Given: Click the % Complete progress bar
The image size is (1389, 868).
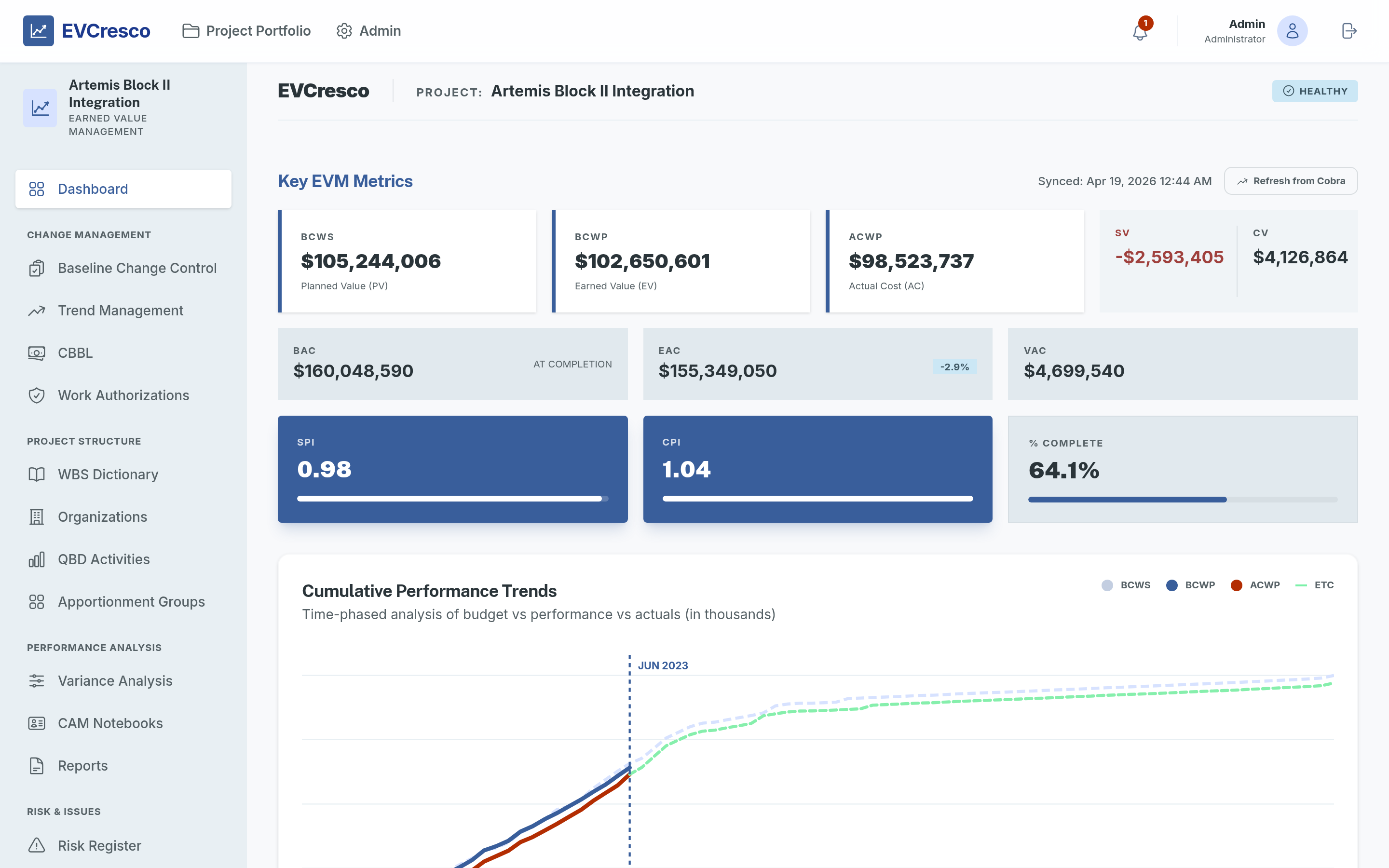Looking at the screenshot, I should [x=1183, y=500].
